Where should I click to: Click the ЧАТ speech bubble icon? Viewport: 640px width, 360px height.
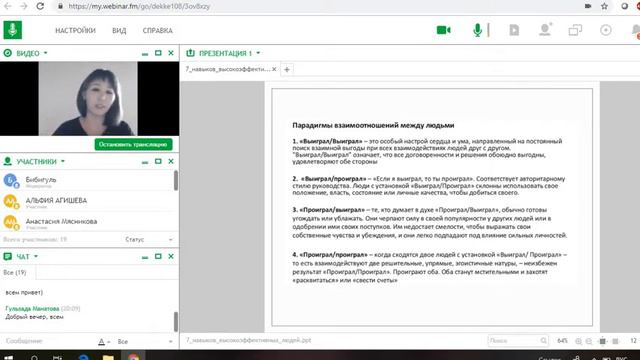pyautogui.click(x=7, y=256)
